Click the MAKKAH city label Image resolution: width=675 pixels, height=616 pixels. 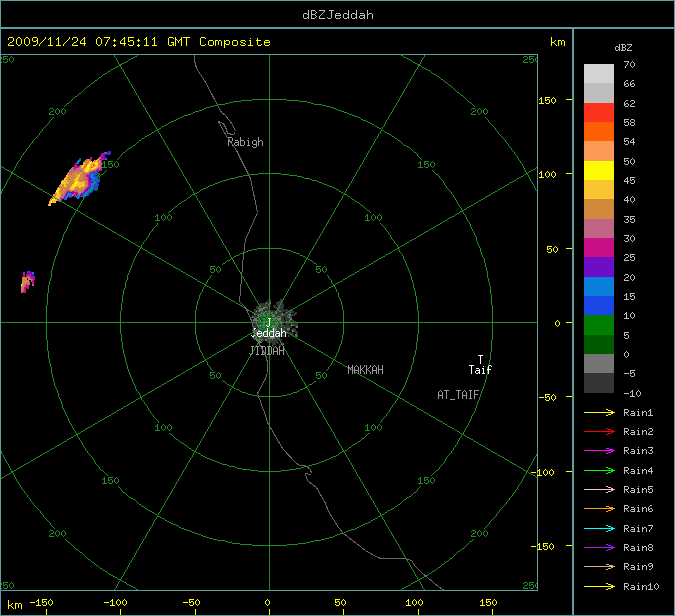tap(365, 370)
